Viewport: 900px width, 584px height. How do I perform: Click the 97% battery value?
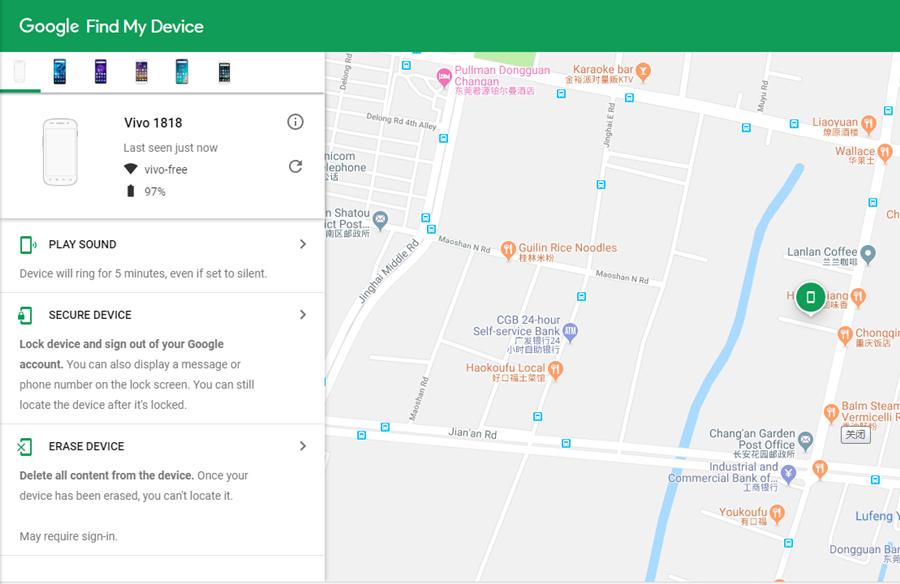[154, 191]
